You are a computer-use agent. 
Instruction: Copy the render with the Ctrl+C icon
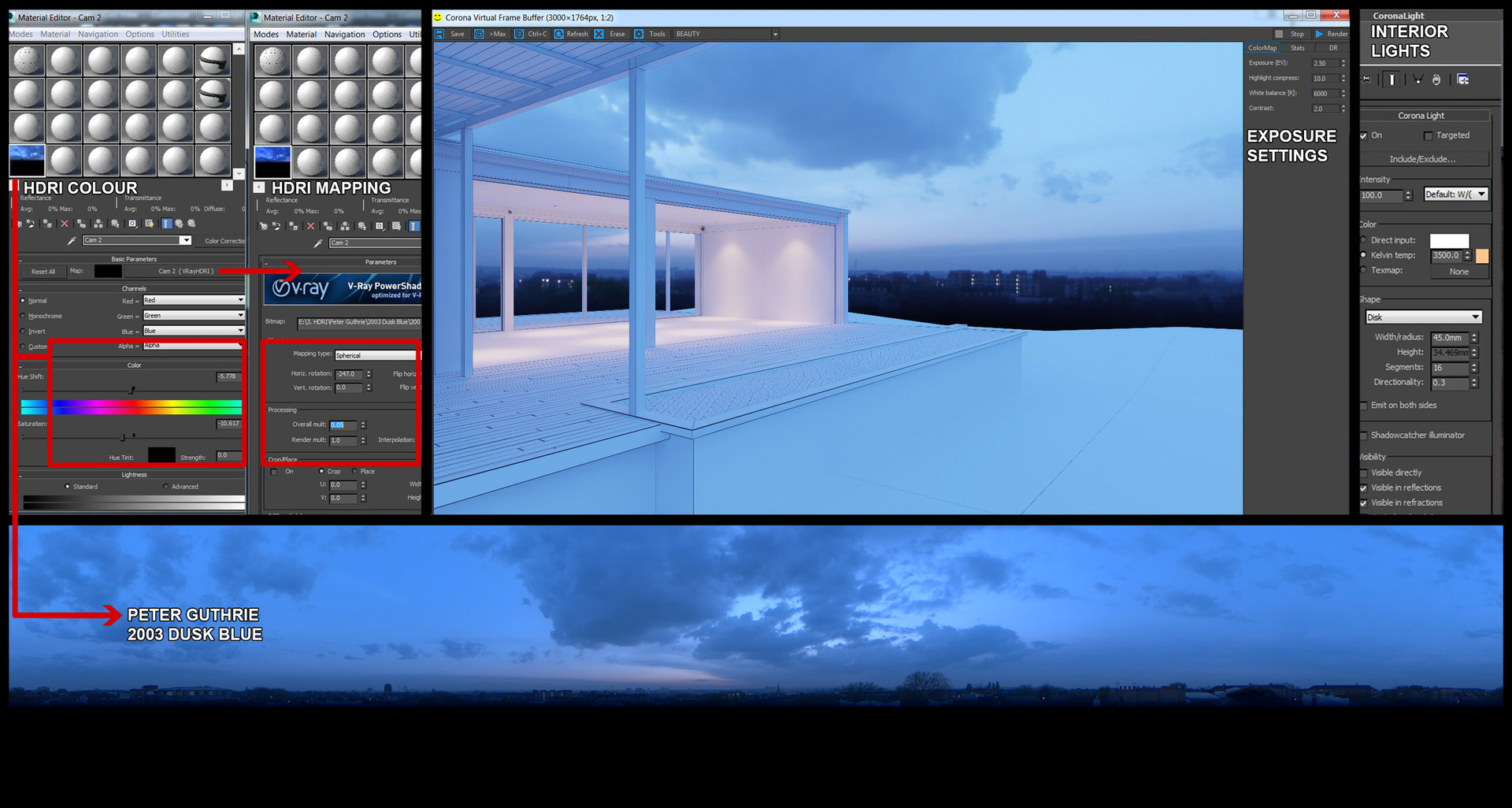(x=519, y=34)
